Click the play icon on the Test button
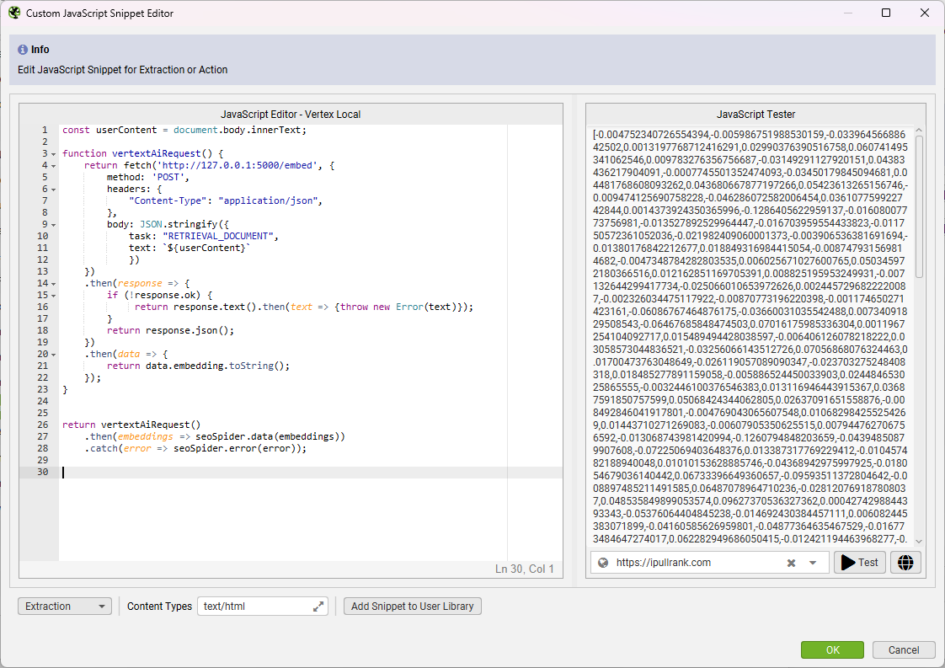The height and width of the screenshot is (668, 945). click(x=846, y=562)
